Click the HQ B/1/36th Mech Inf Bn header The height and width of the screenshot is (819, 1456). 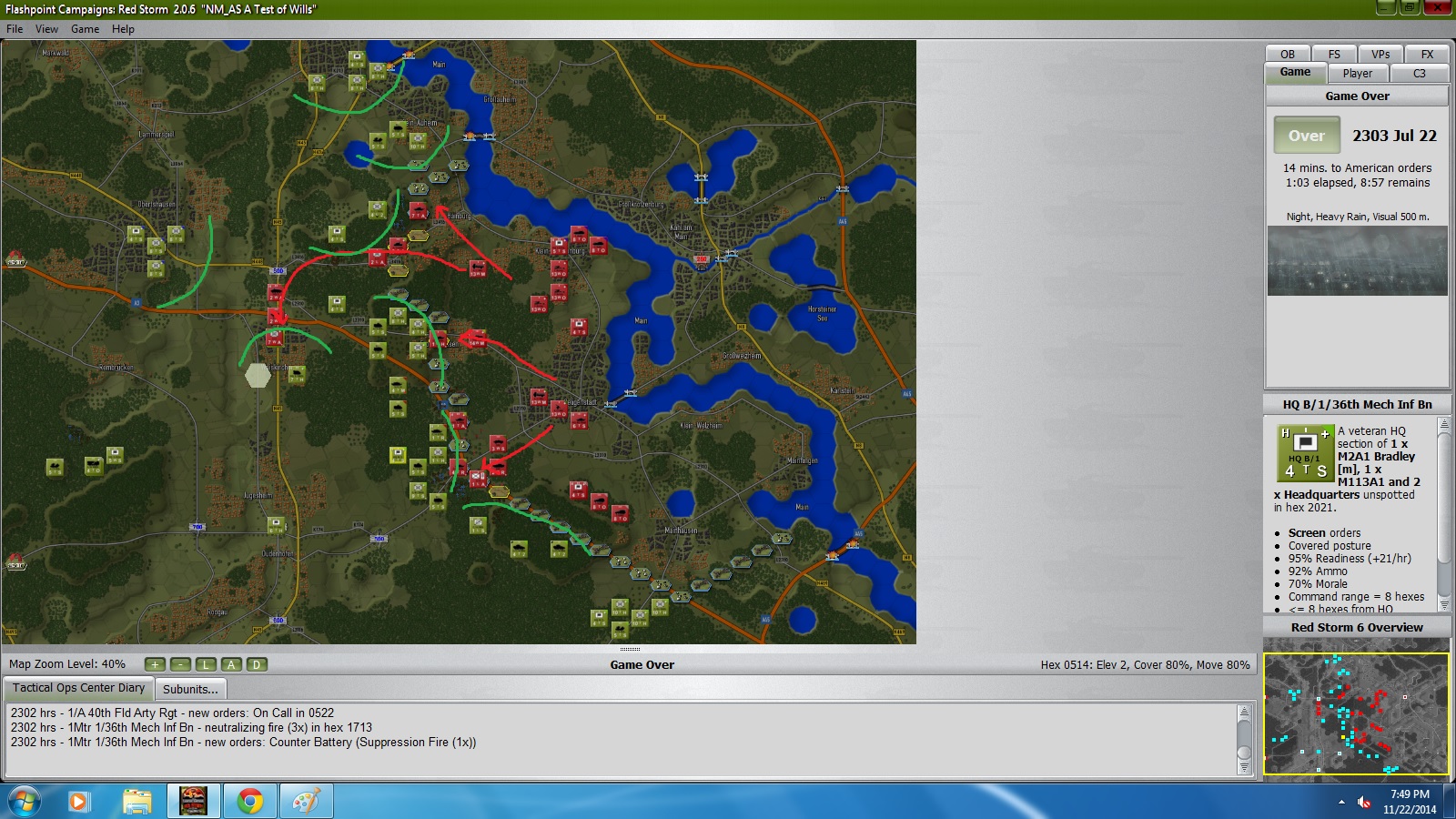(x=1357, y=404)
